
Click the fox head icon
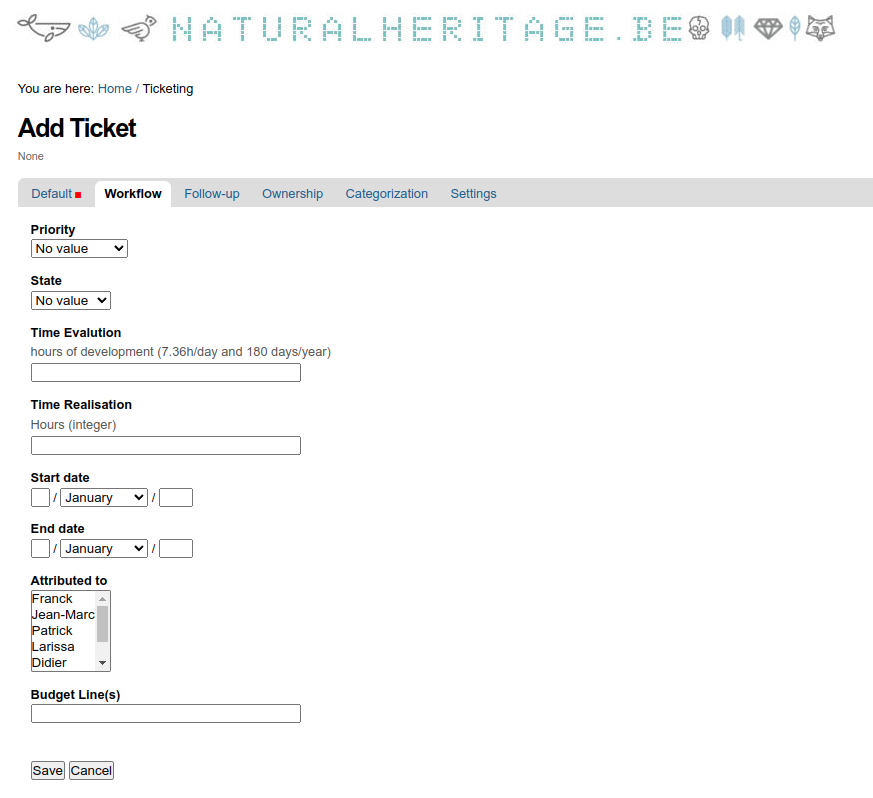tap(821, 29)
